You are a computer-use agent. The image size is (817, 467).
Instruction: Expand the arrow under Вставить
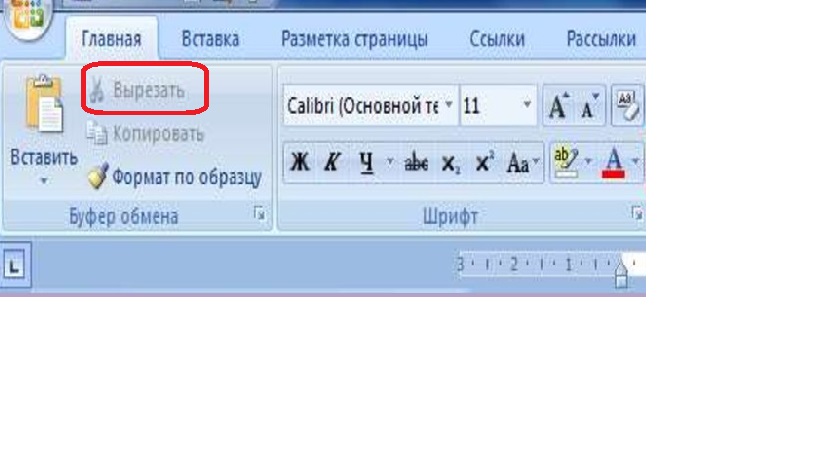pyautogui.click(x=43, y=182)
